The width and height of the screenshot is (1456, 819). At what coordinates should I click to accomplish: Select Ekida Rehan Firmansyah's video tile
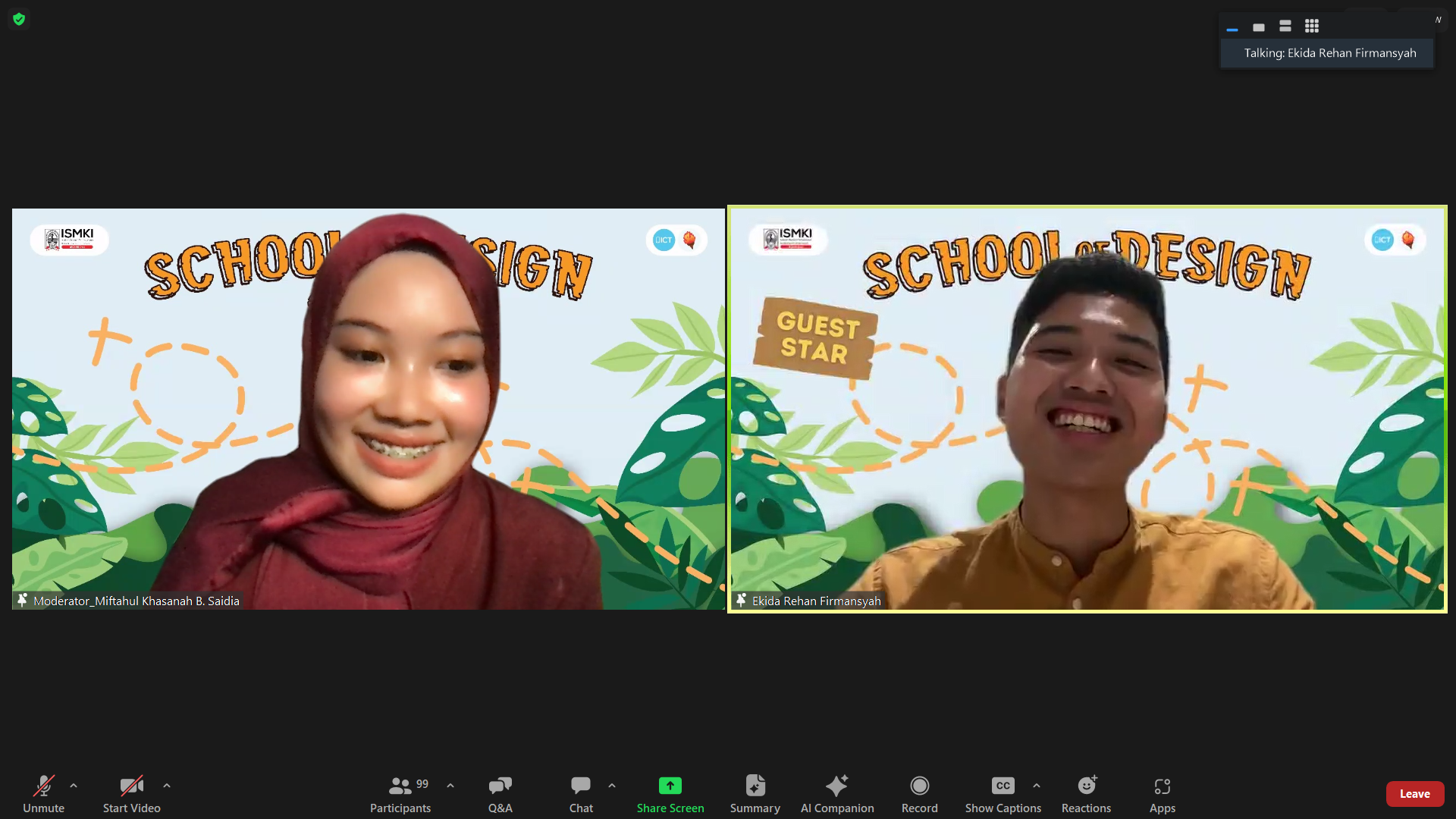[1087, 407]
